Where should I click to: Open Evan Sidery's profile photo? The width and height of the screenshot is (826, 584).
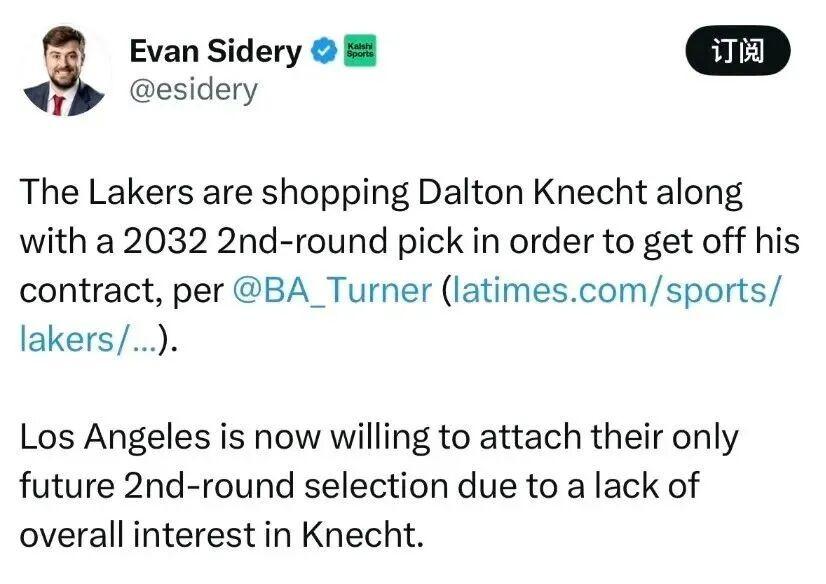(64, 70)
